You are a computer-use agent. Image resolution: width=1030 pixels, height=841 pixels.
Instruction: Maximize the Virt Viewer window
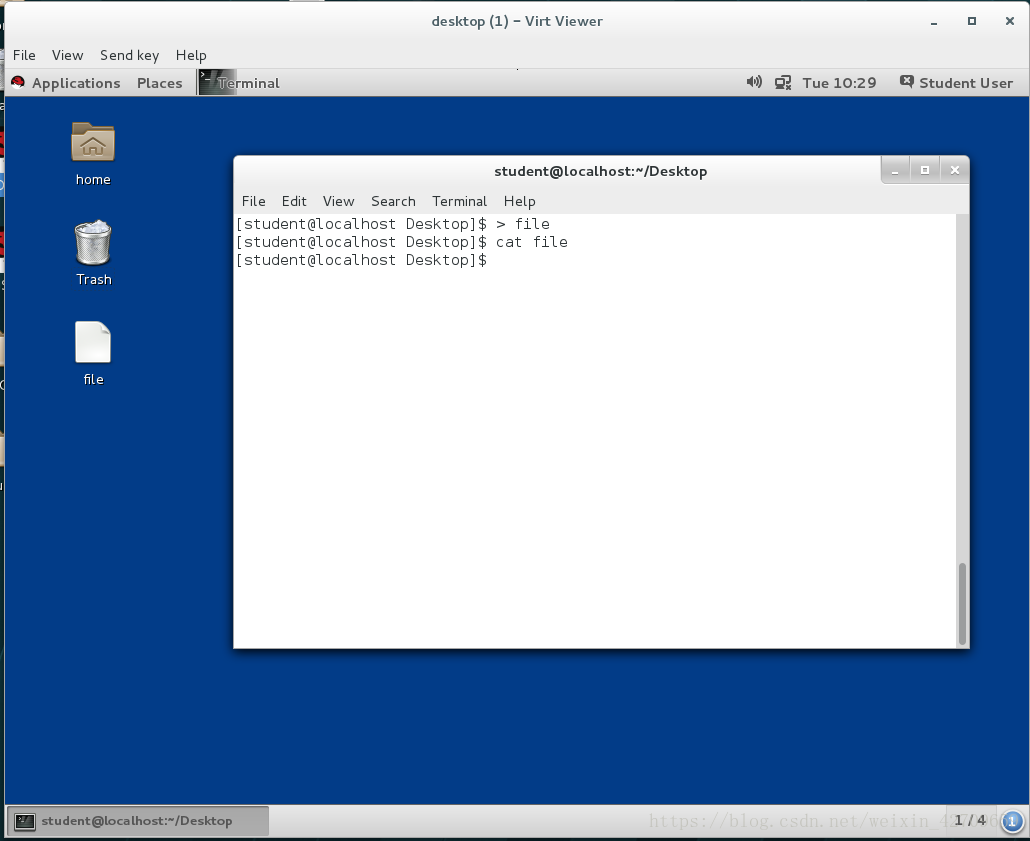point(972,21)
